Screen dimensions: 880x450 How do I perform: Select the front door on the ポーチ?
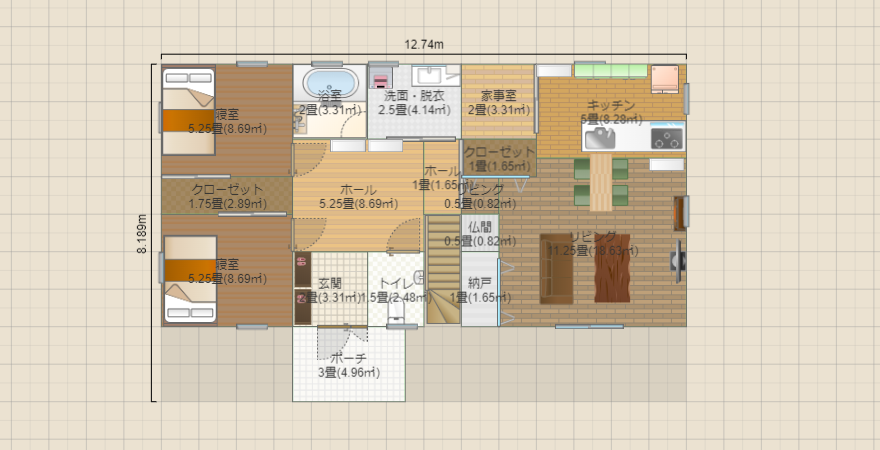(x=342, y=342)
